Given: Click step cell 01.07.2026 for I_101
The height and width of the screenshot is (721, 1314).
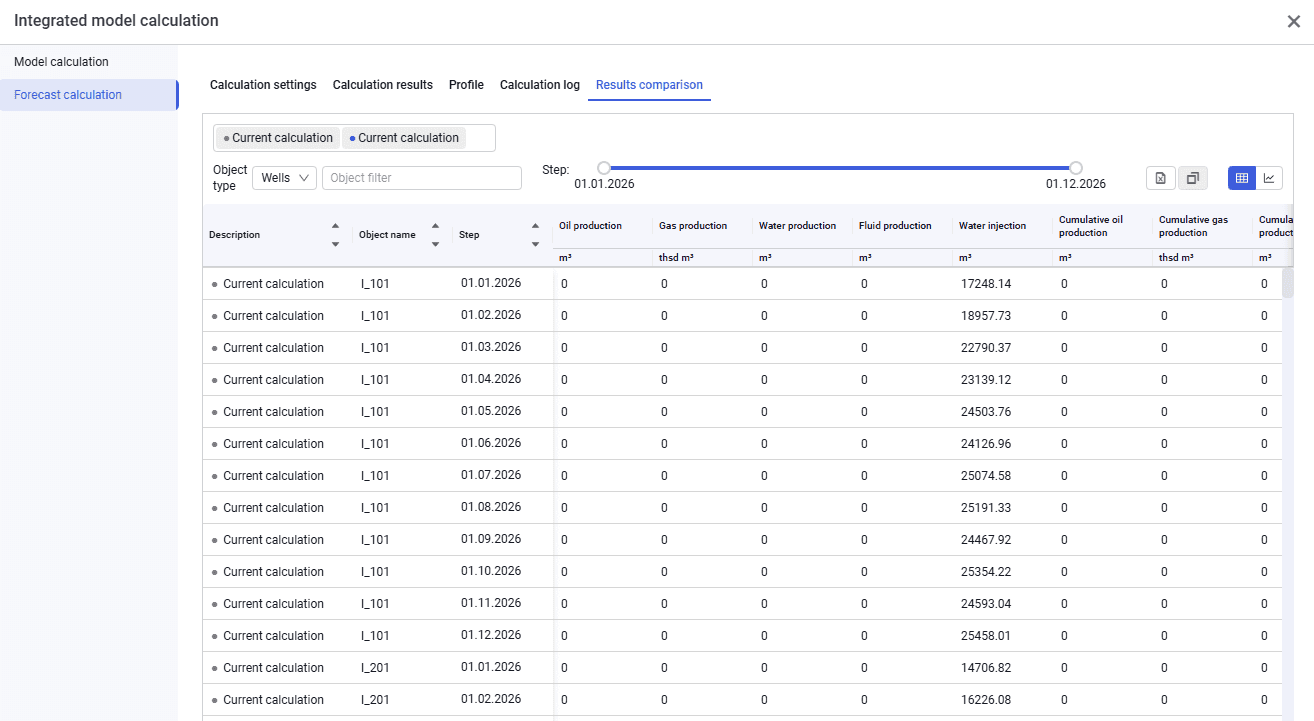Looking at the screenshot, I should (491, 475).
